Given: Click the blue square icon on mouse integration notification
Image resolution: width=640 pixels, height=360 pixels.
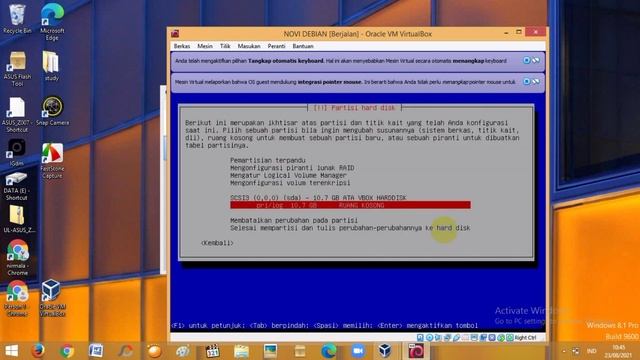Looking at the screenshot, I should tap(527, 82).
